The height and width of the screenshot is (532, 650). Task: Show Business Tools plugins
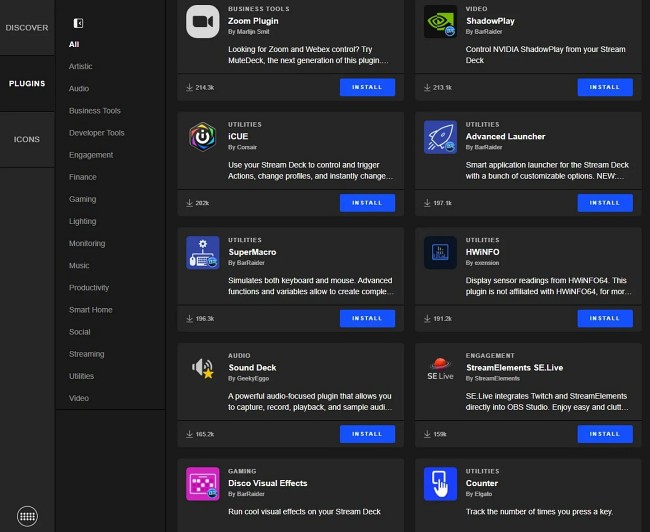(x=95, y=111)
